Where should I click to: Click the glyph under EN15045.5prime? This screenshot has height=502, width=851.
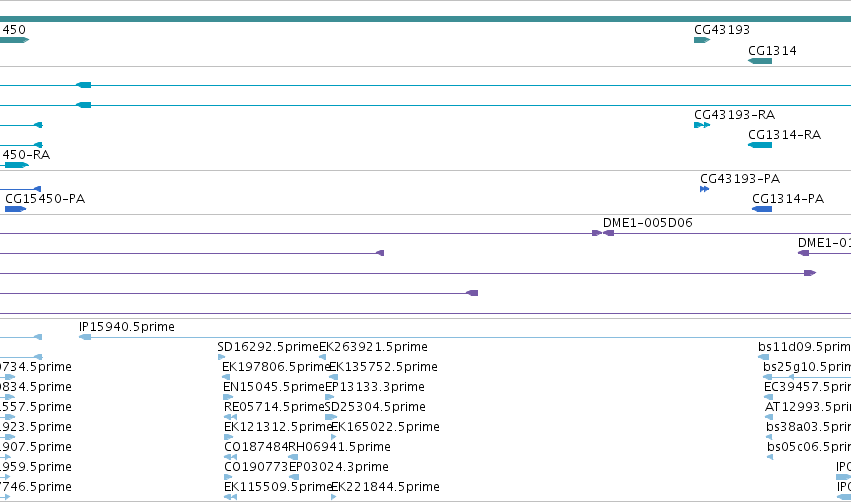tap(228, 397)
